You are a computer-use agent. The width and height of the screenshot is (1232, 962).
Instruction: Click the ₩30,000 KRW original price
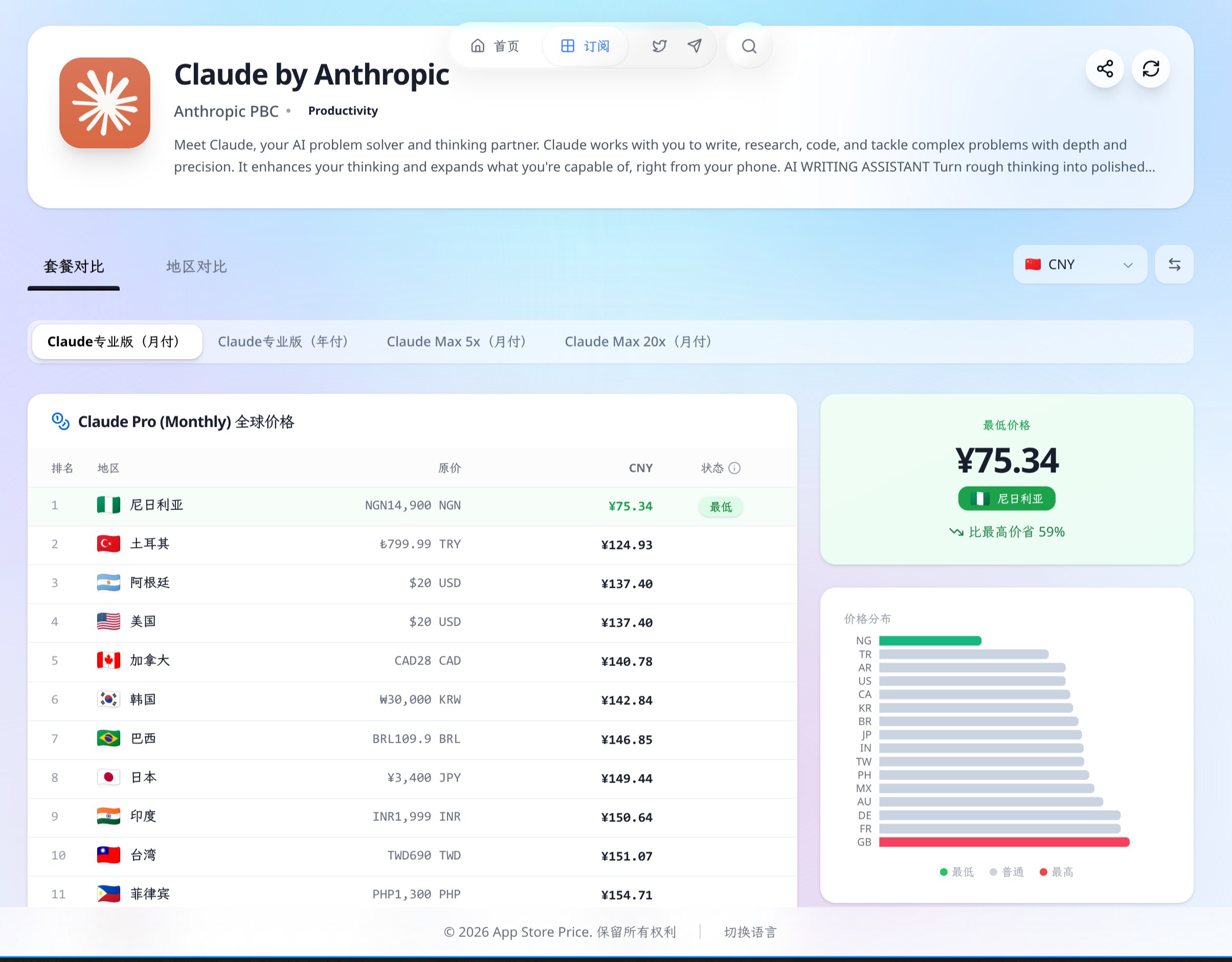click(x=420, y=700)
